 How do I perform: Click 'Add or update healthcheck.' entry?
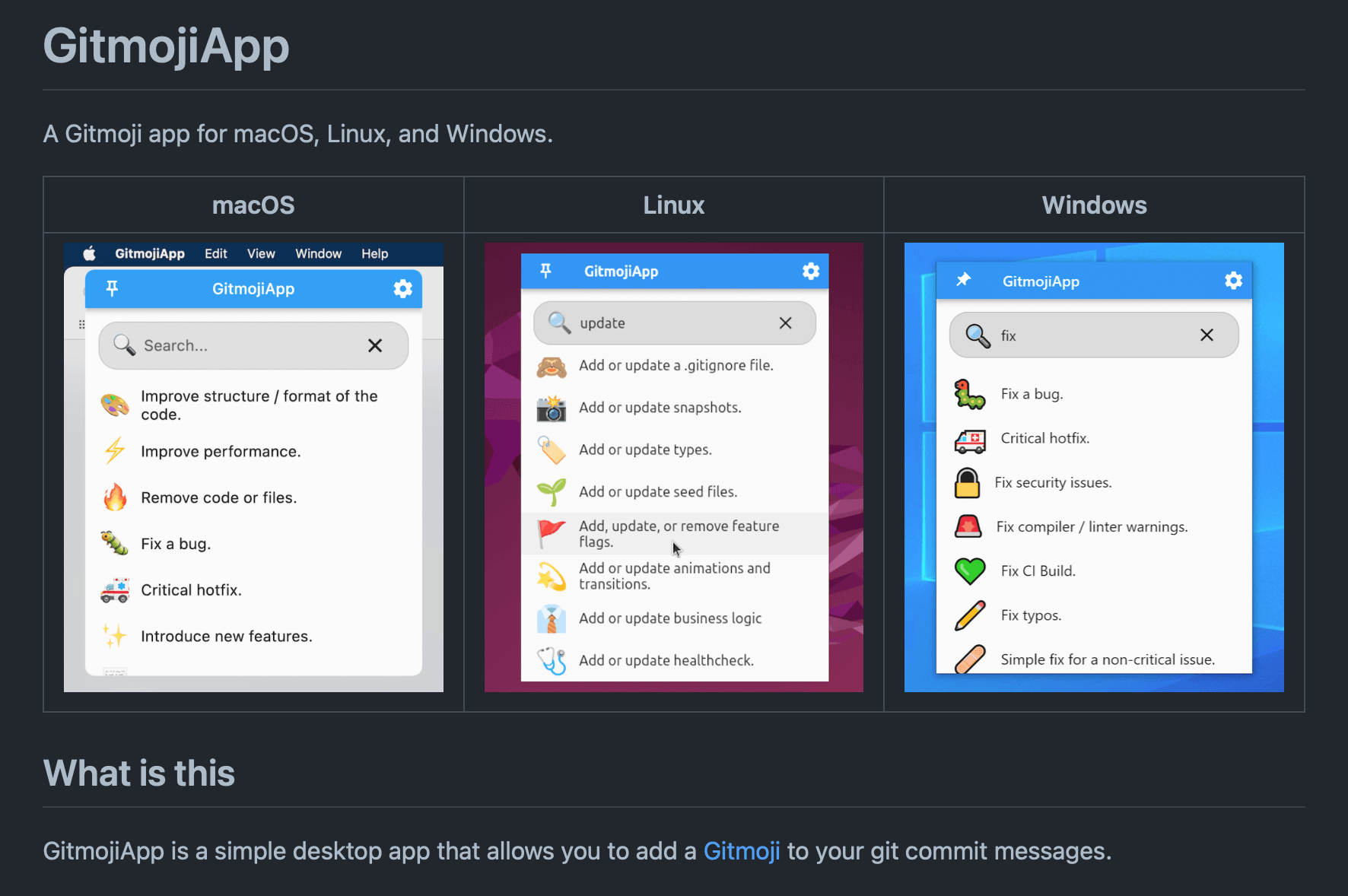point(666,660)
